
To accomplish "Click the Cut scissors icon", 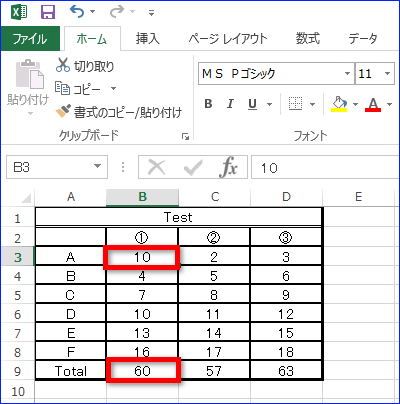I will click(x=63, y=65).
